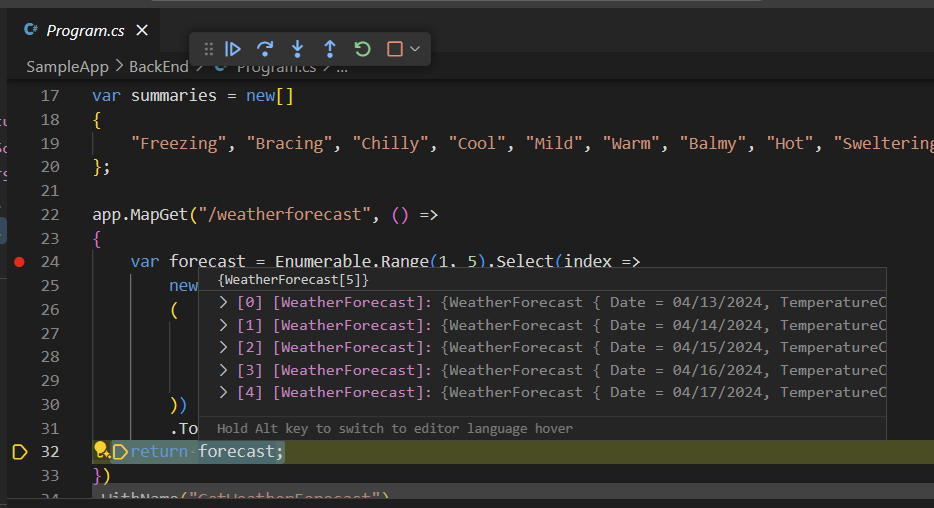Restart the debug session
The width and height of the screenshot is (934, 508).
362,49
